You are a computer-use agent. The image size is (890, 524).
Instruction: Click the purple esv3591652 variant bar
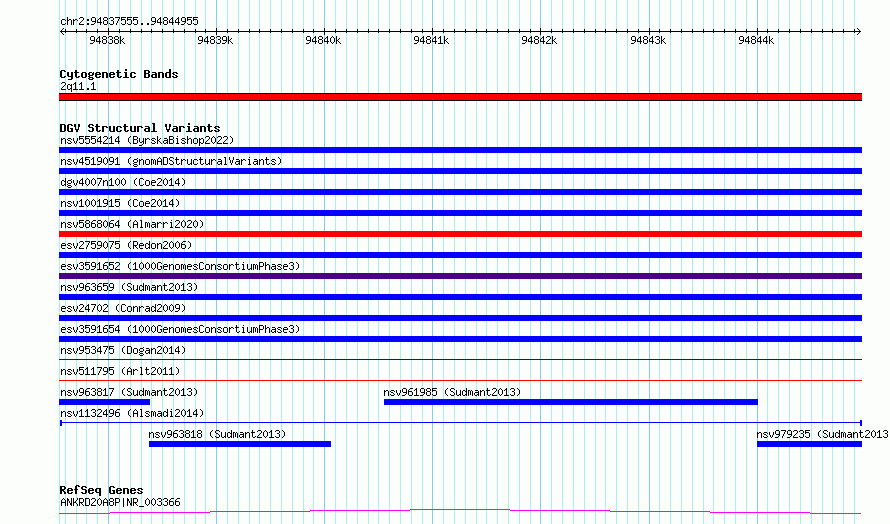click(460, 276)
